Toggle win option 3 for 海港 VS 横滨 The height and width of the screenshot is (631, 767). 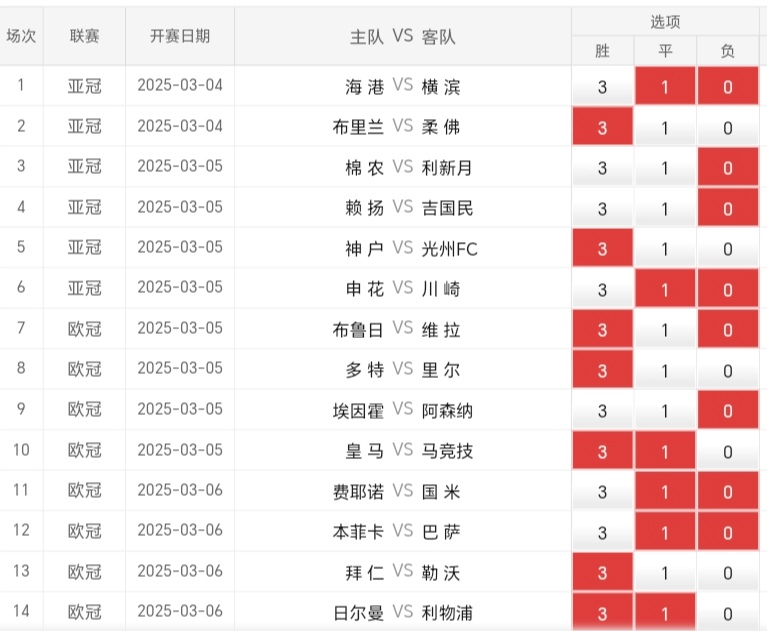(602, 87)
